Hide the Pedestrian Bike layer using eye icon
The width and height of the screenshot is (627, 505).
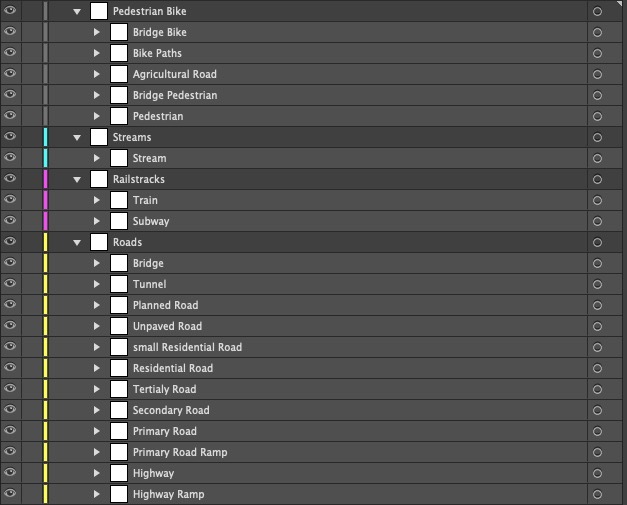10,10
